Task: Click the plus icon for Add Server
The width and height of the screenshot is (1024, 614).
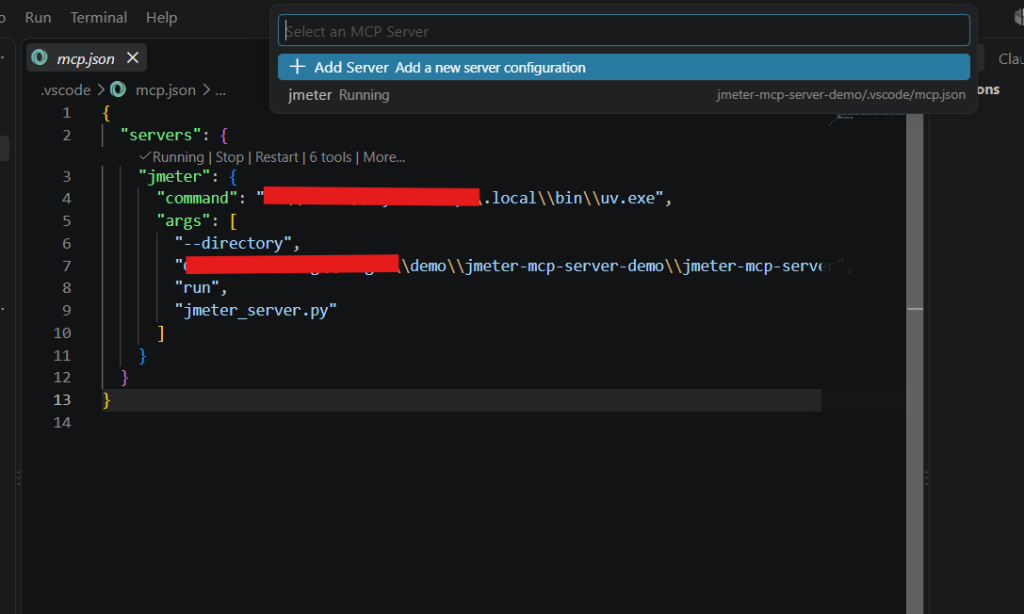Action: pyautogui.click(x=297, y=67)
